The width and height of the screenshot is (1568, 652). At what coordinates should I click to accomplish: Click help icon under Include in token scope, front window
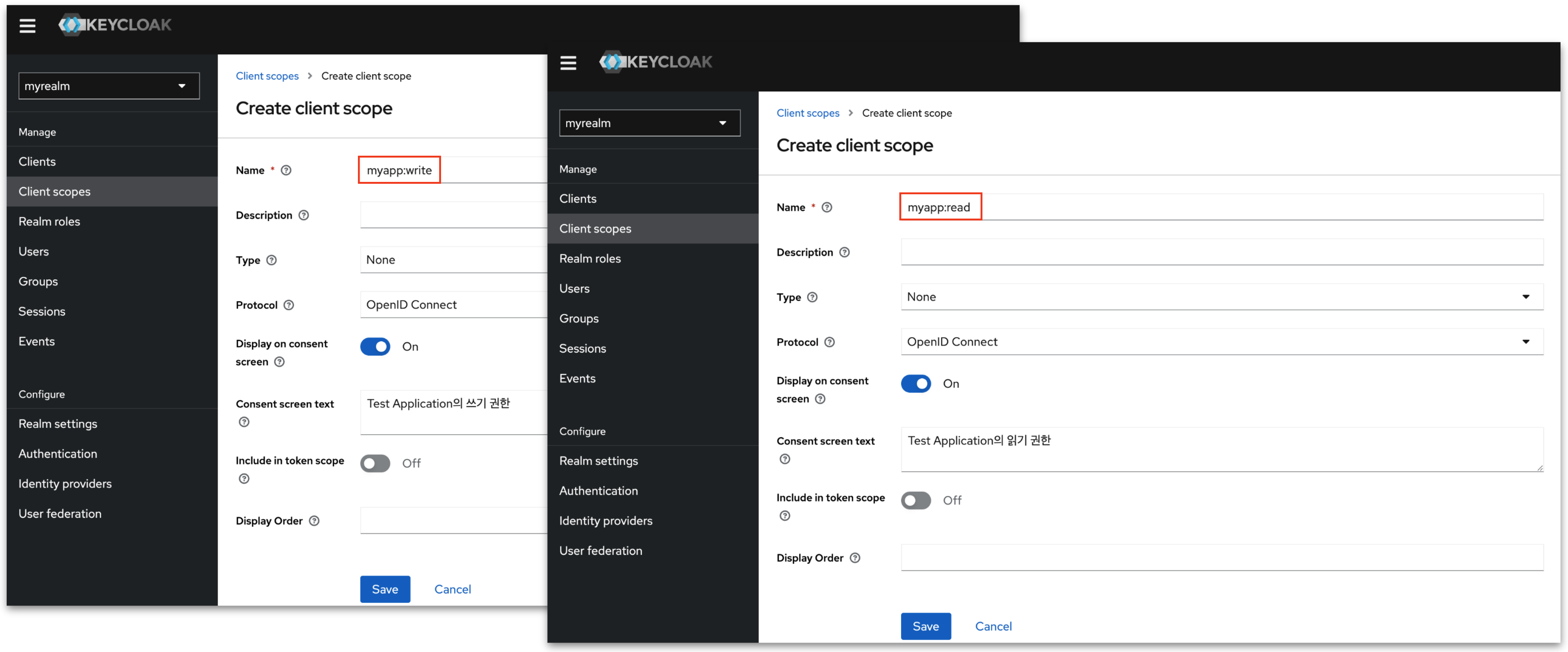click(785, 516)
